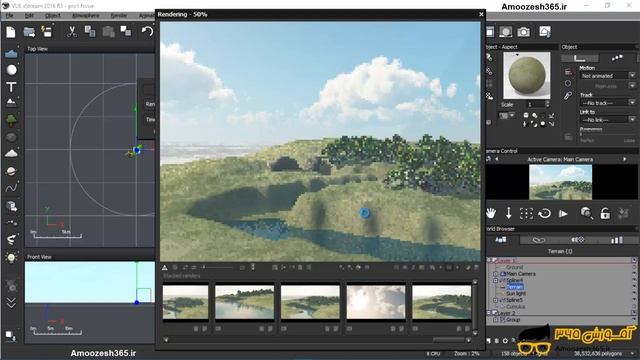The height and width of the screenshot is (360, 640).
Task: Open the 'Link to' dropdown
Action: click(608, 120)
